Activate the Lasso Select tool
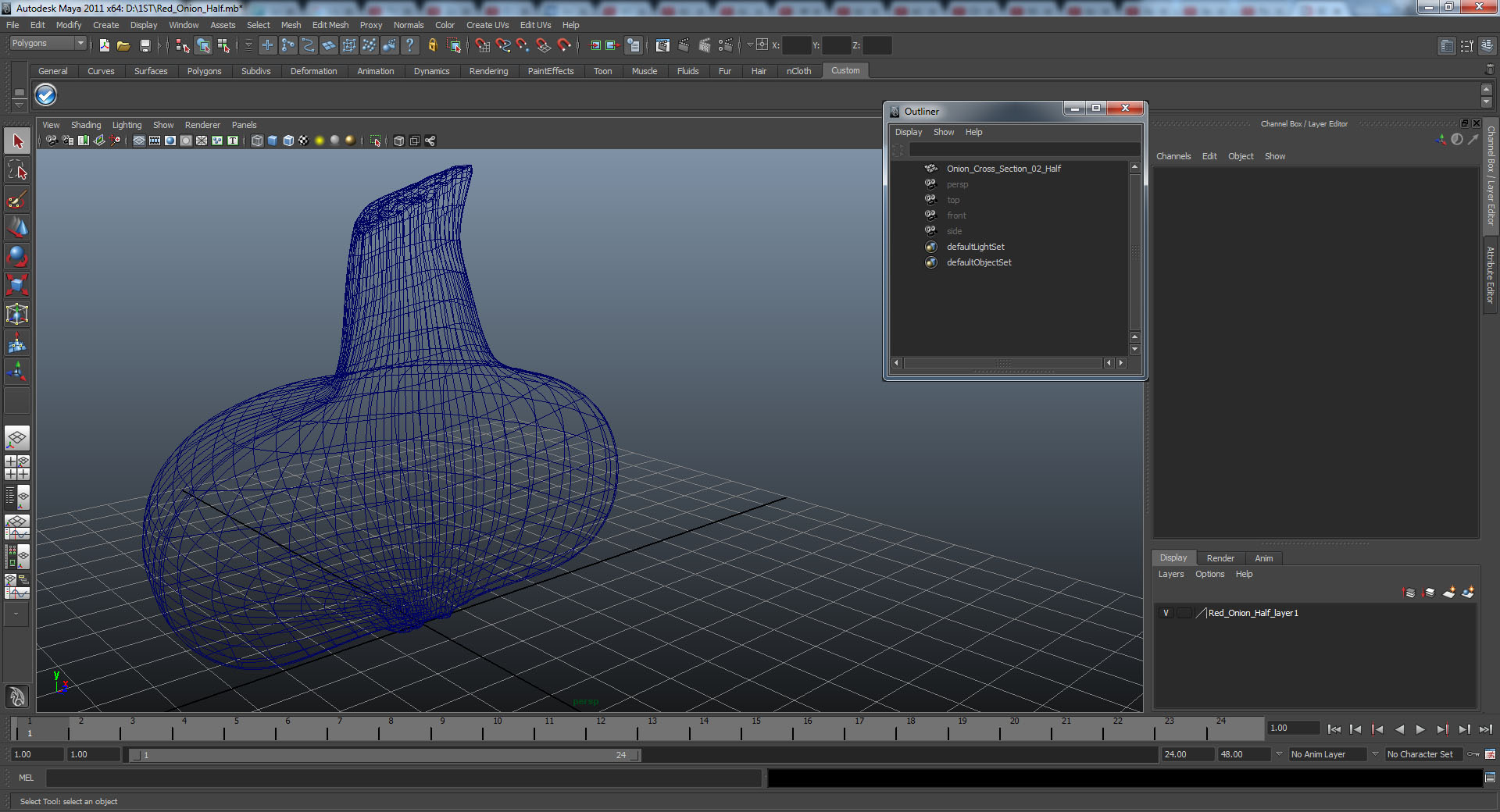The image size is (1500, 812). tap(17, 170)
